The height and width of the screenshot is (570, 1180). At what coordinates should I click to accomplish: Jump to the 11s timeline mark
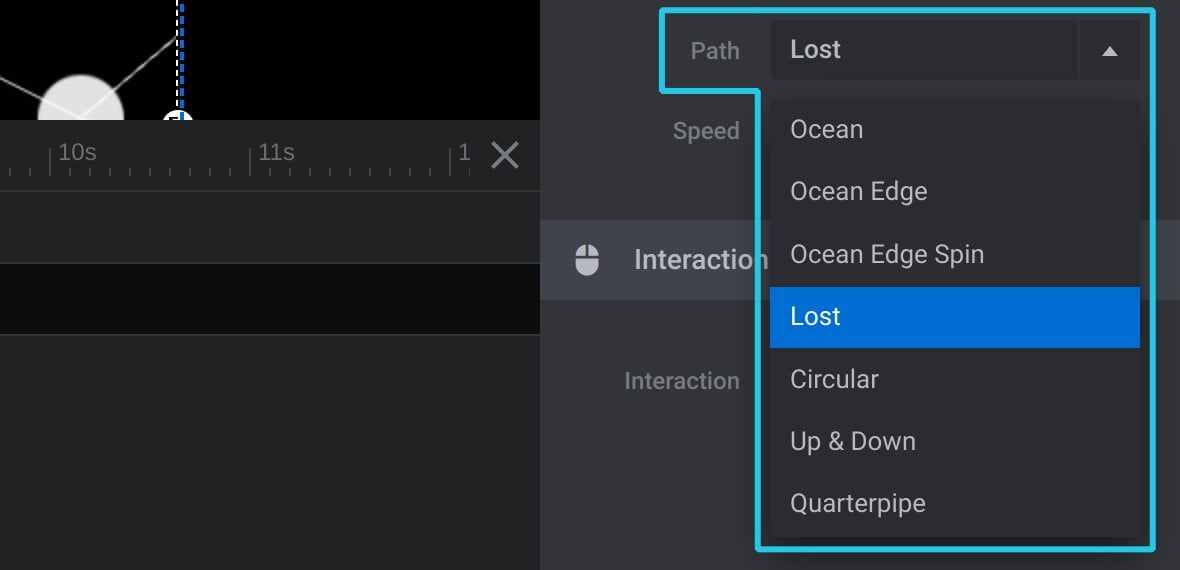click(276, 153)
